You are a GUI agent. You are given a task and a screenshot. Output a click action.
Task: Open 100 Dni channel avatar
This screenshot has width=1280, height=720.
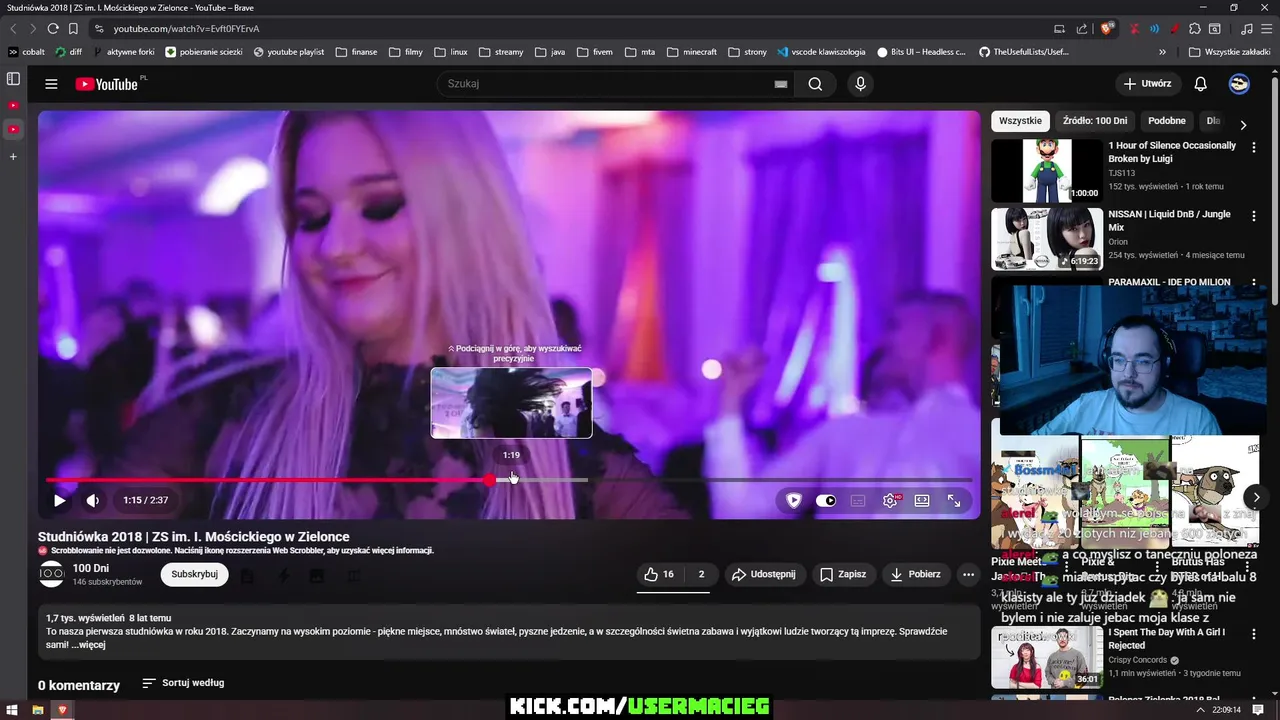coord(51,574)
